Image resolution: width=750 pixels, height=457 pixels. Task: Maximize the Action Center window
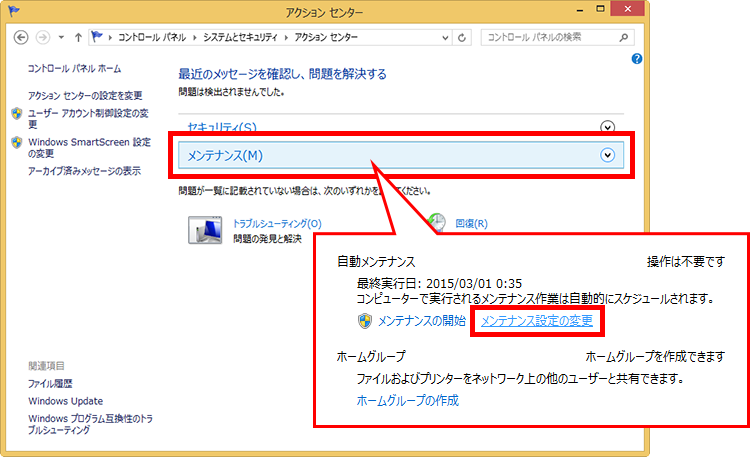(x=600, y=9)
